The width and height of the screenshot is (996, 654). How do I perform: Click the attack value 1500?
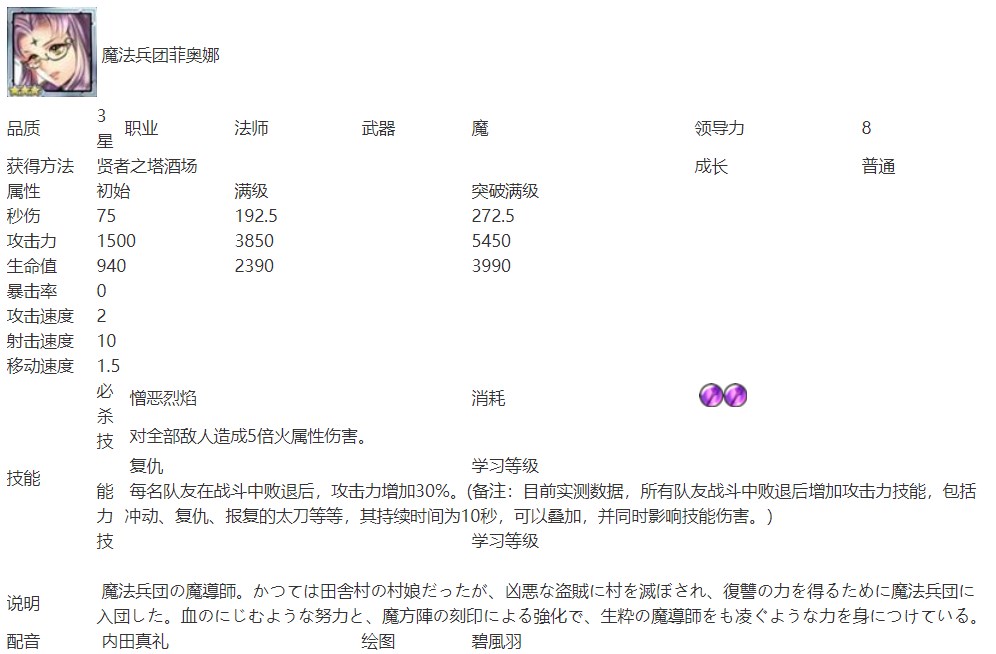116,241
